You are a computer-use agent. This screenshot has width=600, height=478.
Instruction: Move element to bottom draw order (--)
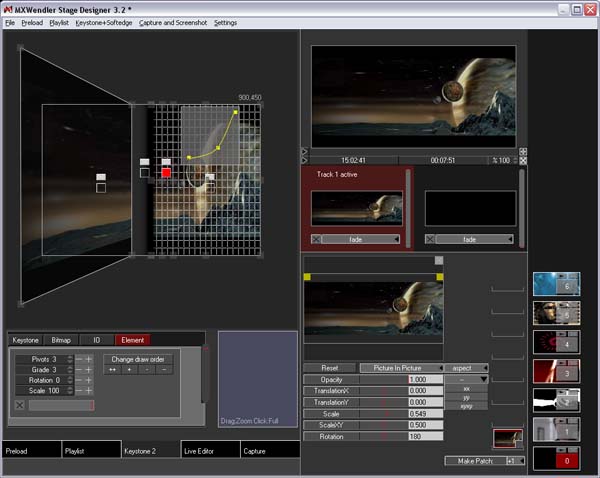pos(164,370)
